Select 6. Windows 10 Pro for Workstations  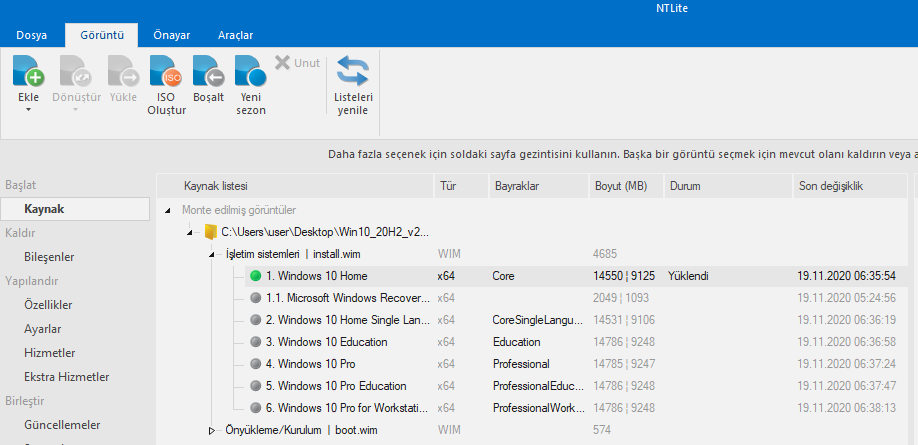point(577,408)
